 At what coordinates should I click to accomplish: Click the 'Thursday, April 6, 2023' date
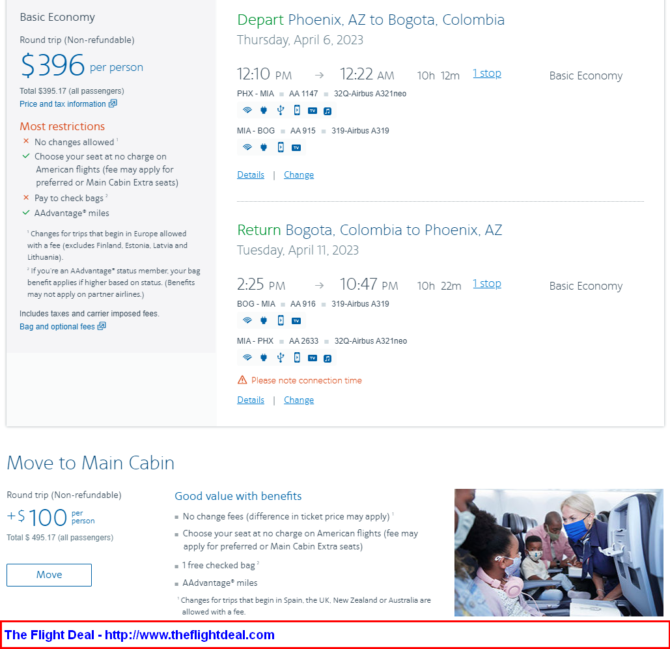(300, 40)
